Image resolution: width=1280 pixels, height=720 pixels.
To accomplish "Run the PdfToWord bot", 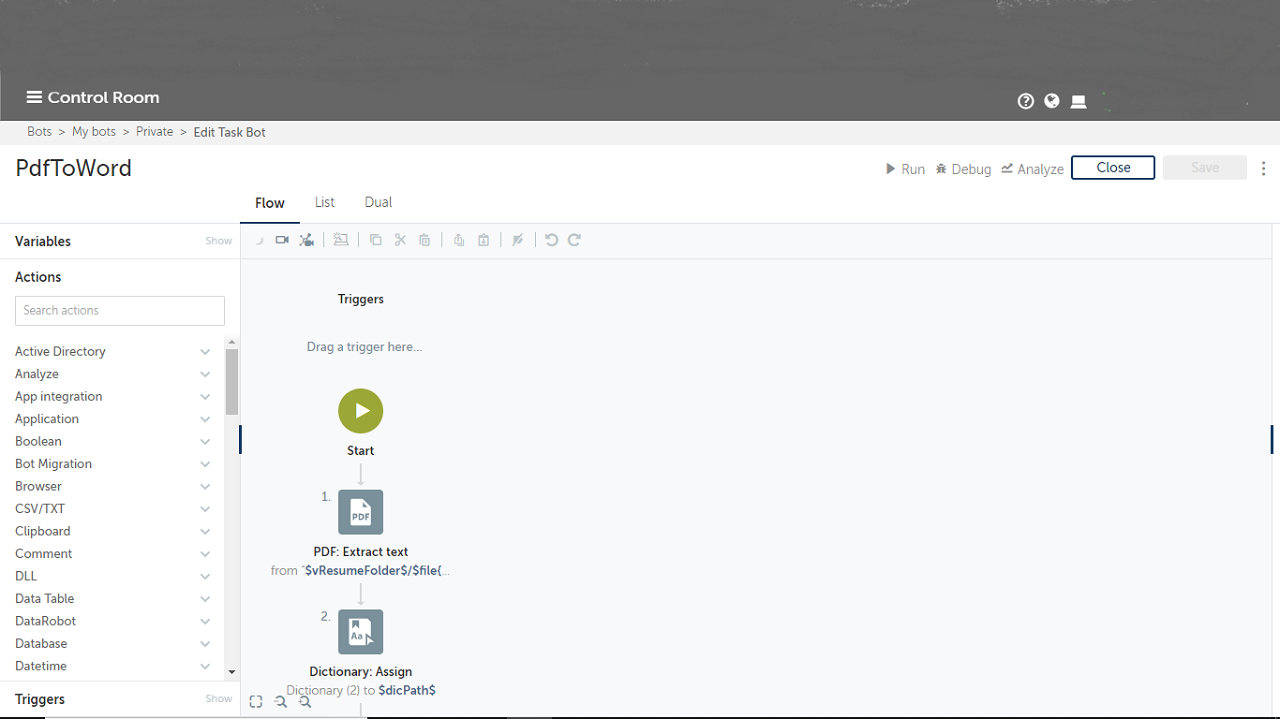I will click(905, 169).
